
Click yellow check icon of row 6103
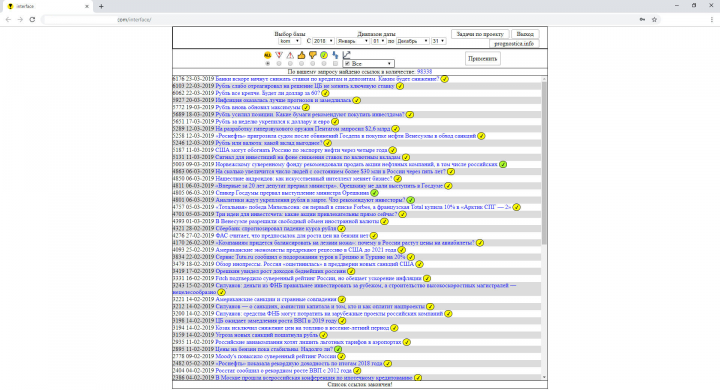(x=400, y=86)
